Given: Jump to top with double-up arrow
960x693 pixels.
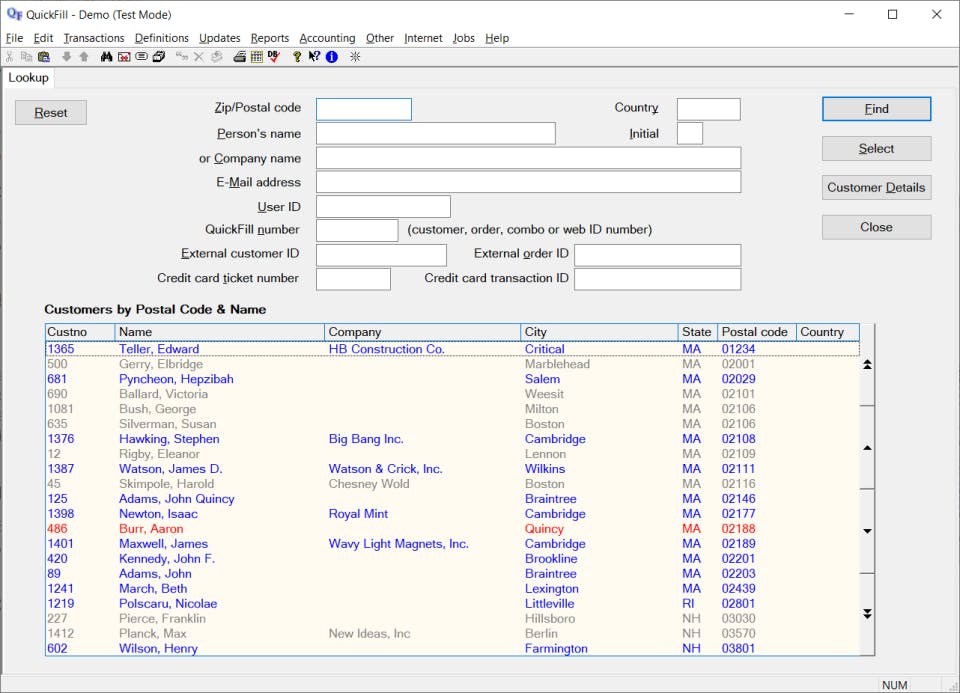Looking at the screenshot, I should [x=867, y=365].
